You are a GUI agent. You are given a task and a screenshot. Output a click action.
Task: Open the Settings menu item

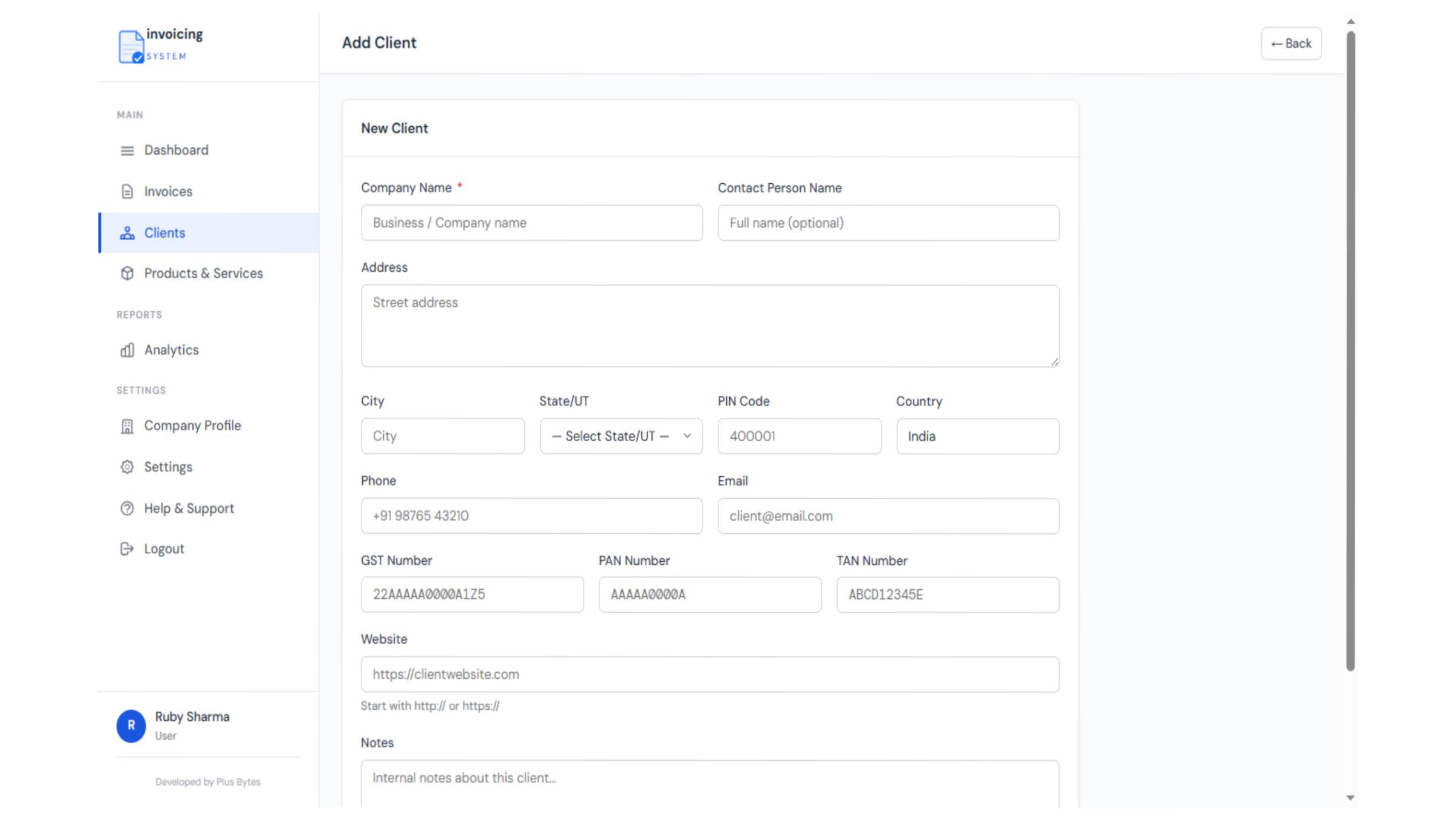click(x=209, y=467)
